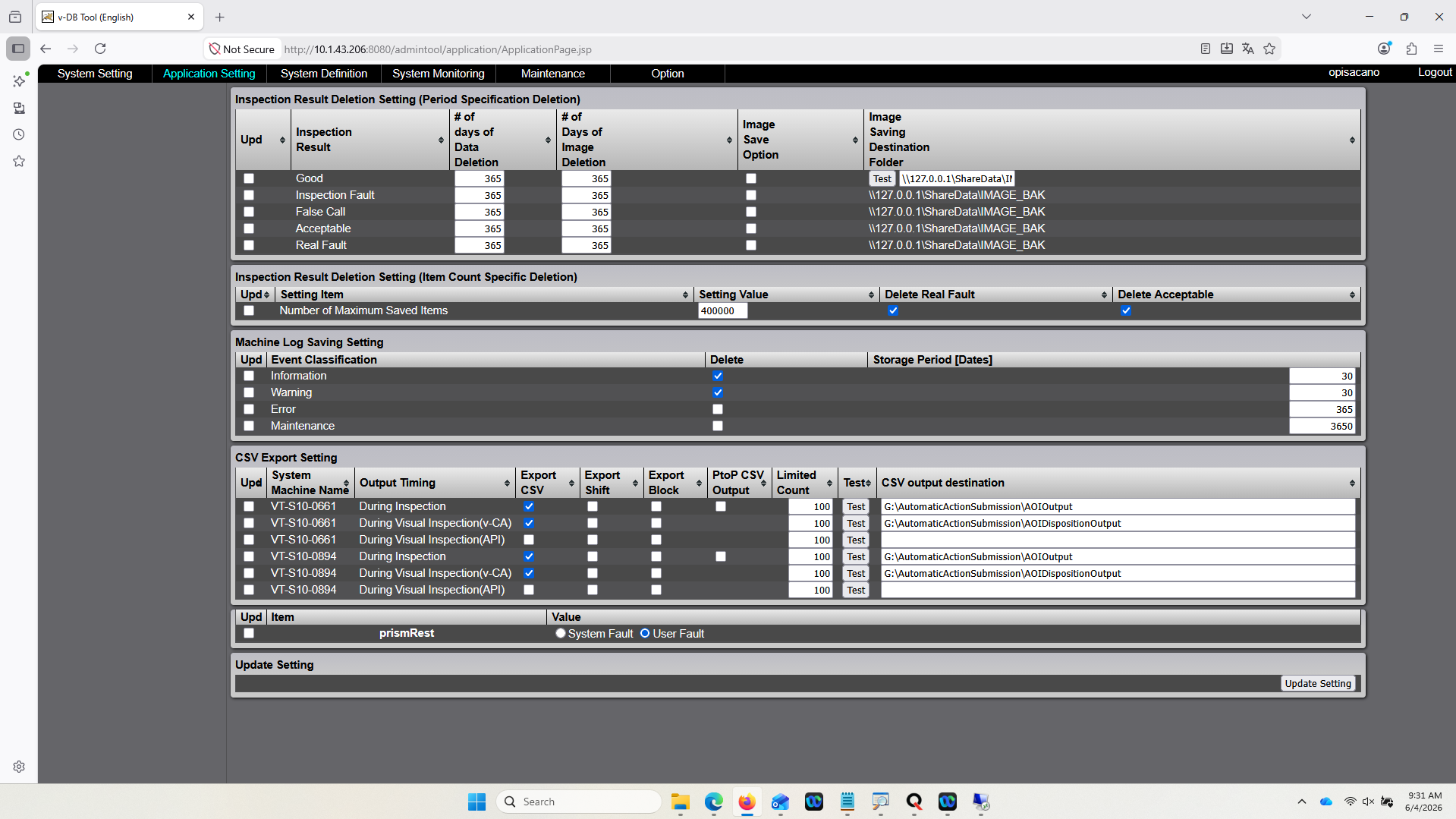
Task: Test CSV for VT-S10-0894 During Visual Inspection(API)
Action: click(856, 590)
